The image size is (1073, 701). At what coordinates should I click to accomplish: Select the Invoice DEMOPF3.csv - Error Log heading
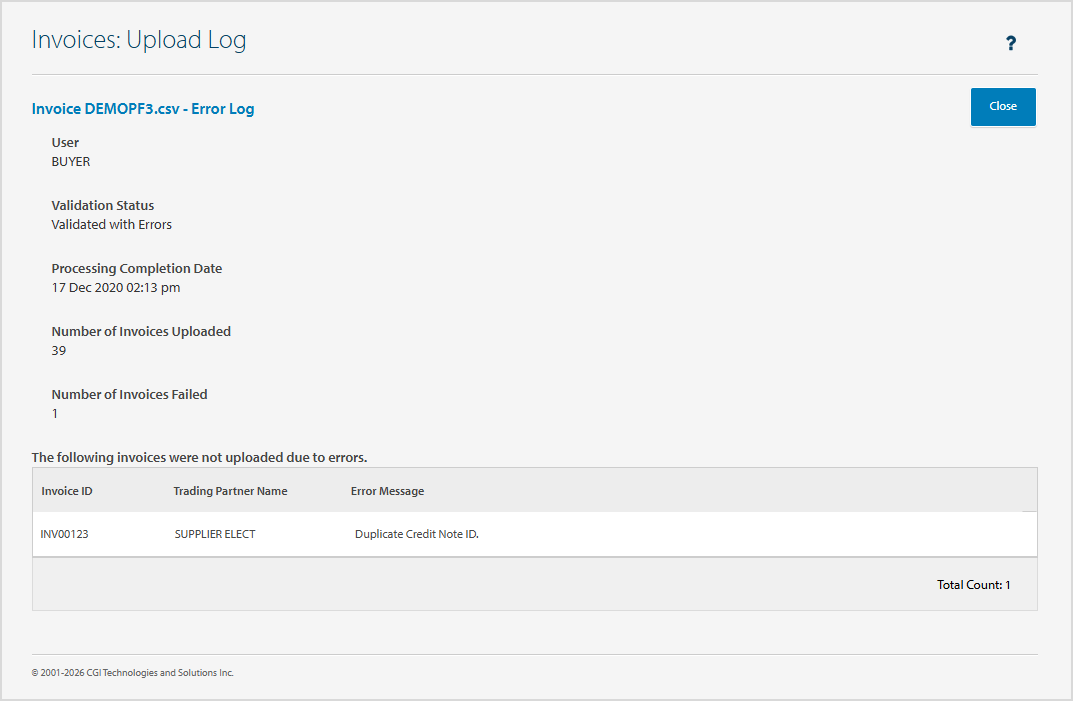coord(143,109)
